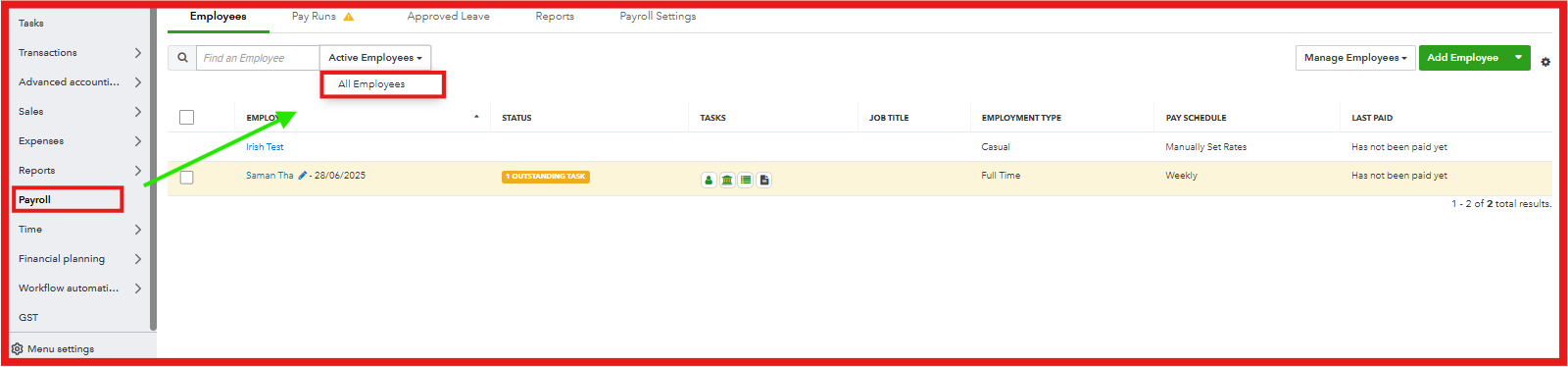Click the 1 - 2 of 2 total results text

click(x=1501, y=204)
